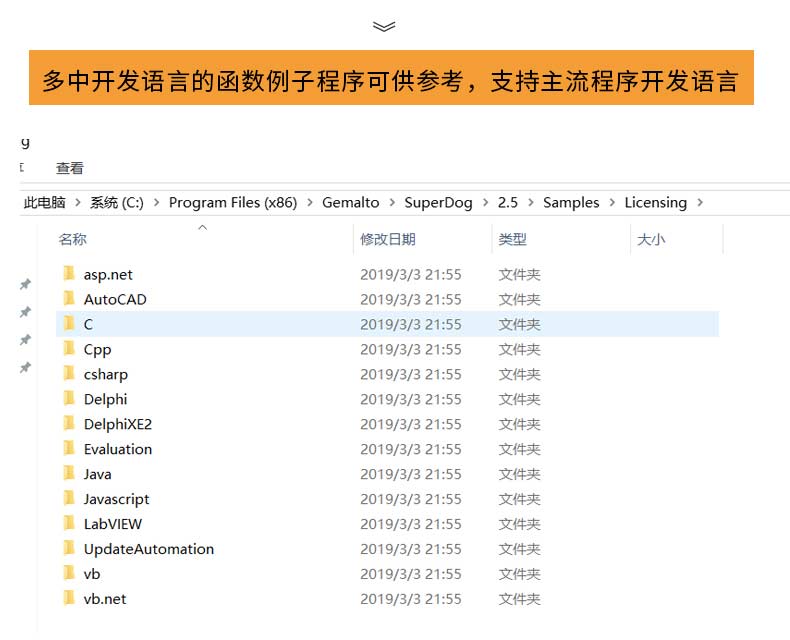
Task: Click the Cpp folder icon
Action: [69, 348]
